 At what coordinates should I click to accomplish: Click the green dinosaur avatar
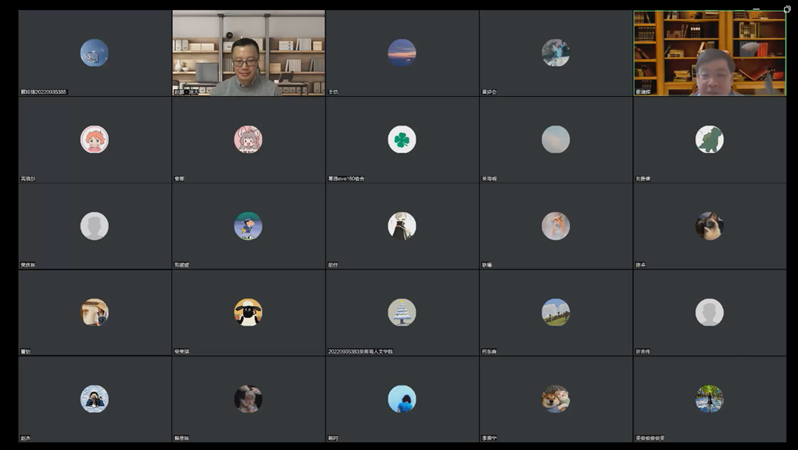point(709,140)
